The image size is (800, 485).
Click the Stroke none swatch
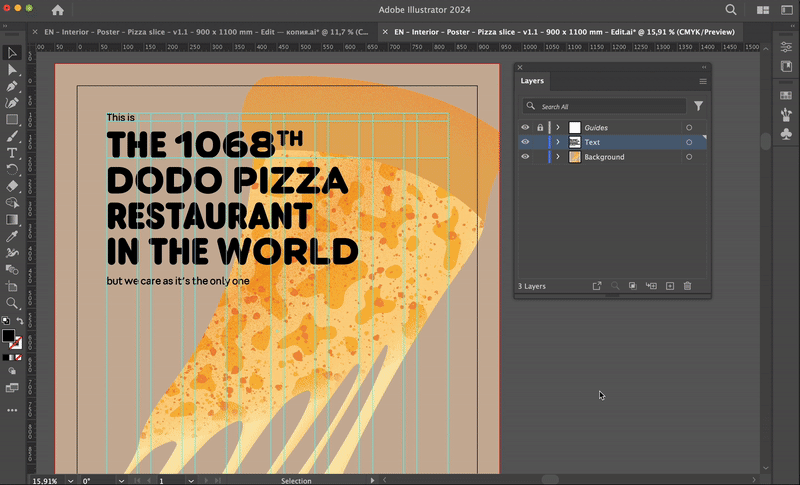point(16,342)
